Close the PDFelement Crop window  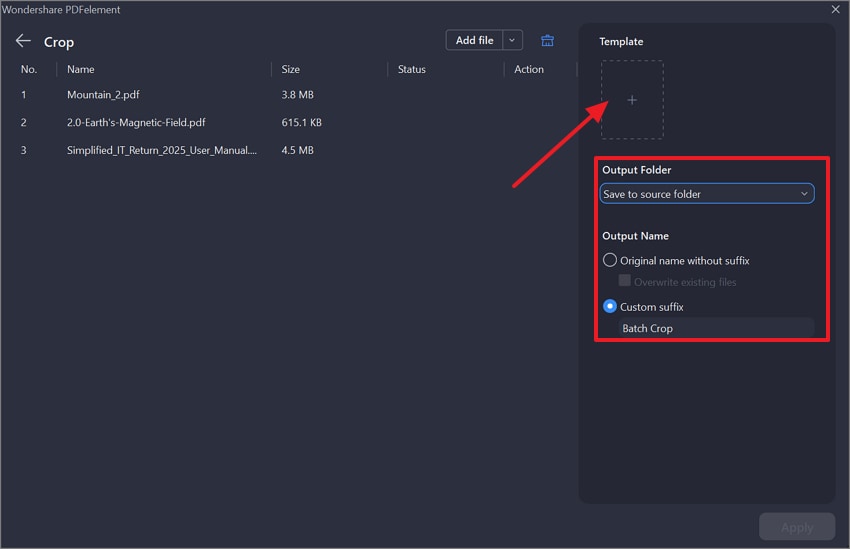pos(835,9)
